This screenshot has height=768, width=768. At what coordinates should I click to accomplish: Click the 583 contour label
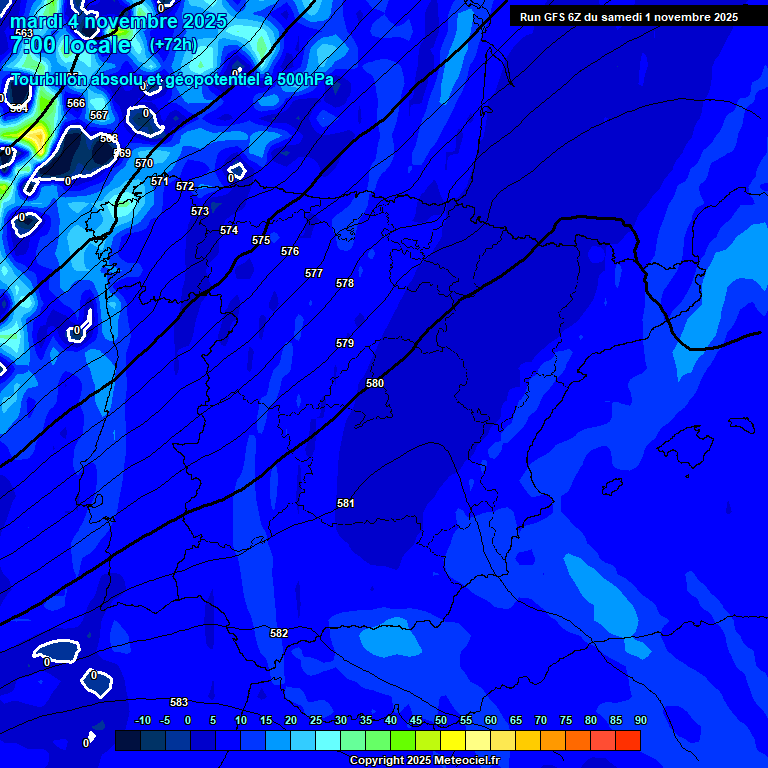click(x=179, y=702)
